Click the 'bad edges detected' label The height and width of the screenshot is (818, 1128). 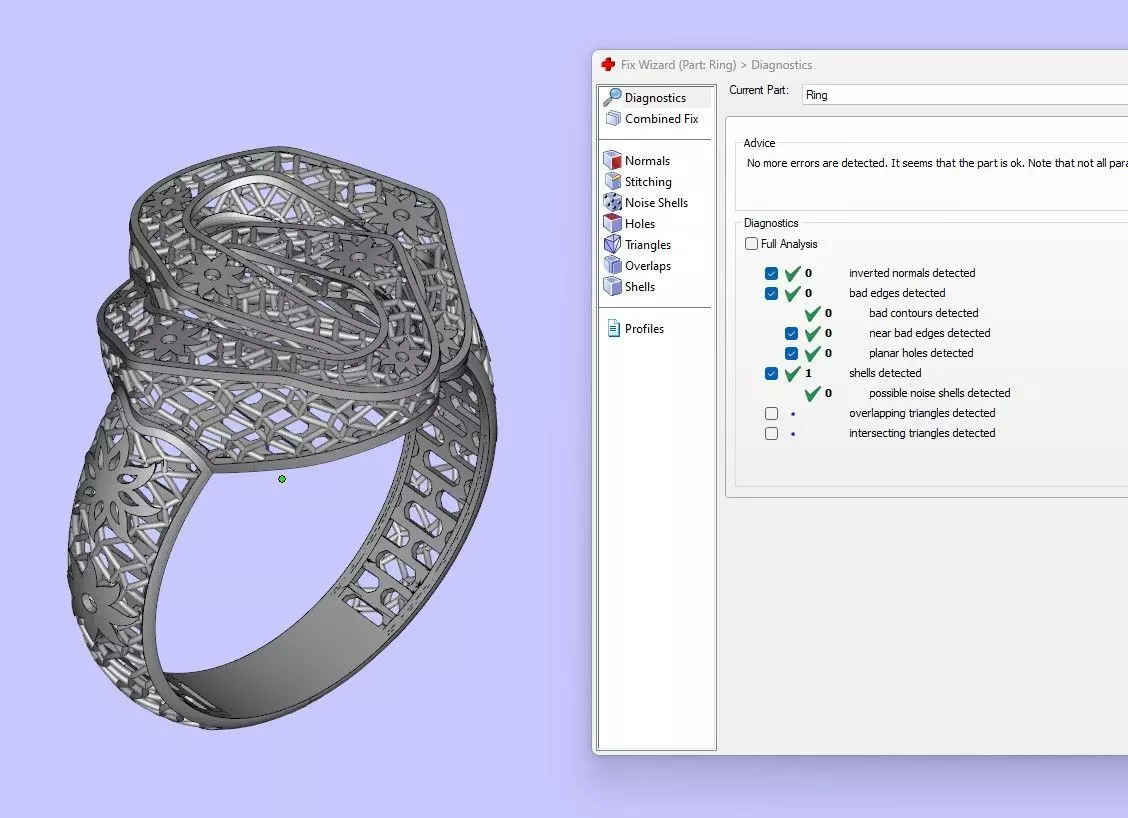pos(896,293)
